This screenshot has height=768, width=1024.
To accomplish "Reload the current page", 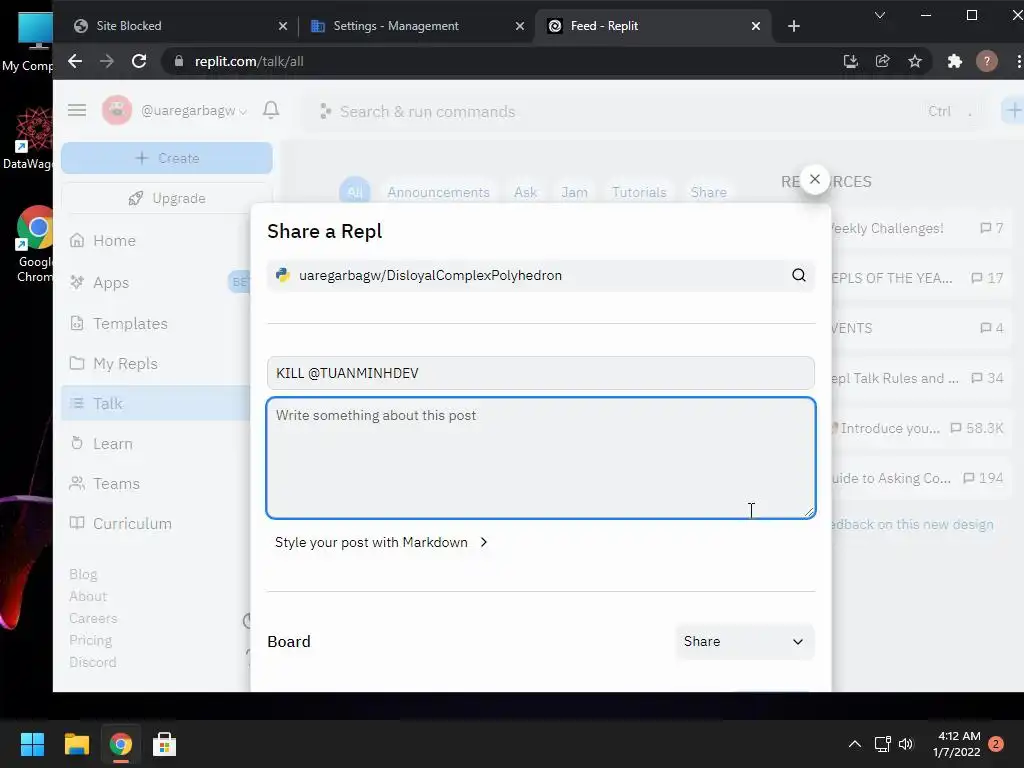I will pyautogui.click(x=138, y=61).
